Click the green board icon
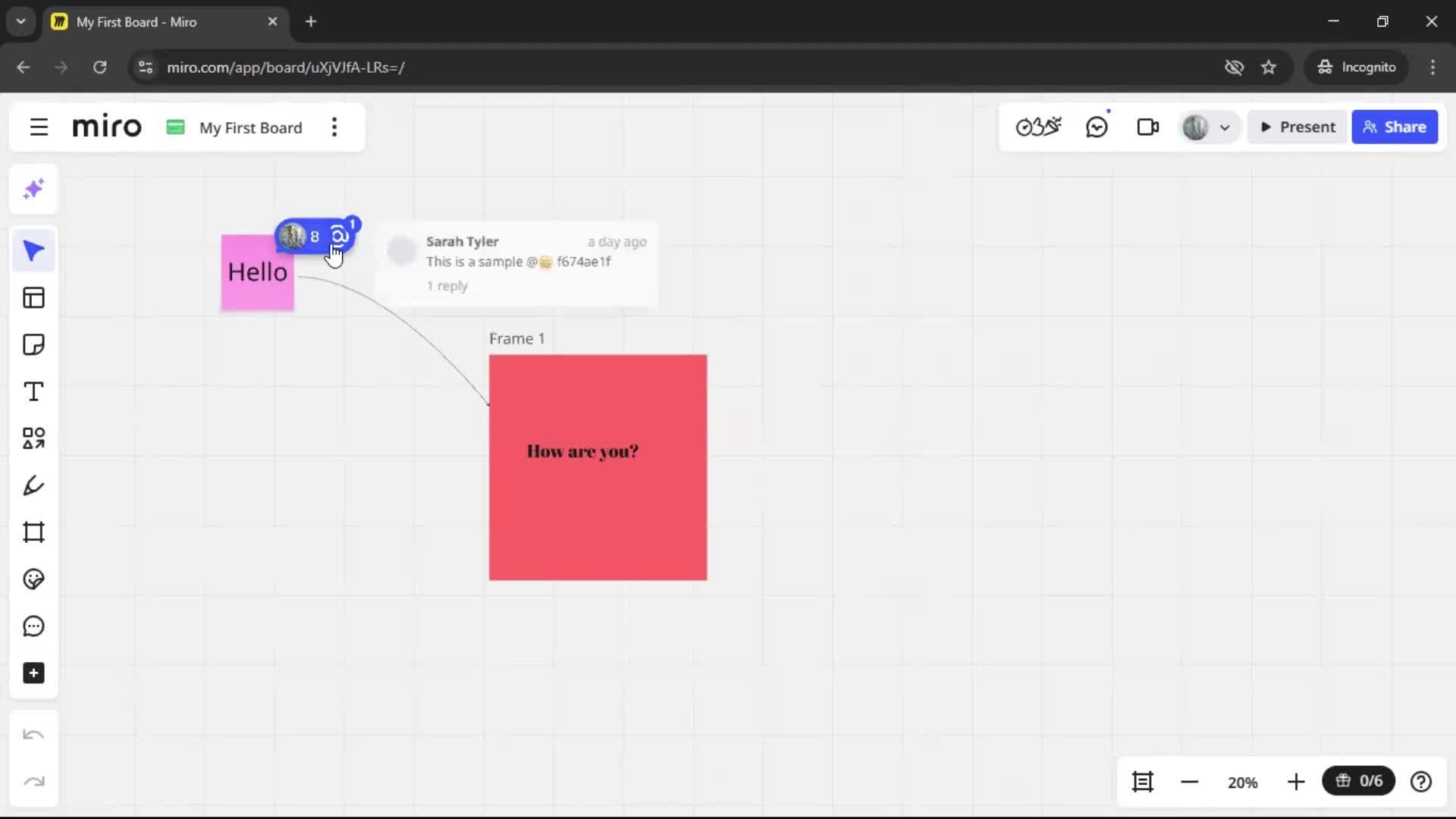The height and width of the screenshot is (819, 1456). pos(175,127)
